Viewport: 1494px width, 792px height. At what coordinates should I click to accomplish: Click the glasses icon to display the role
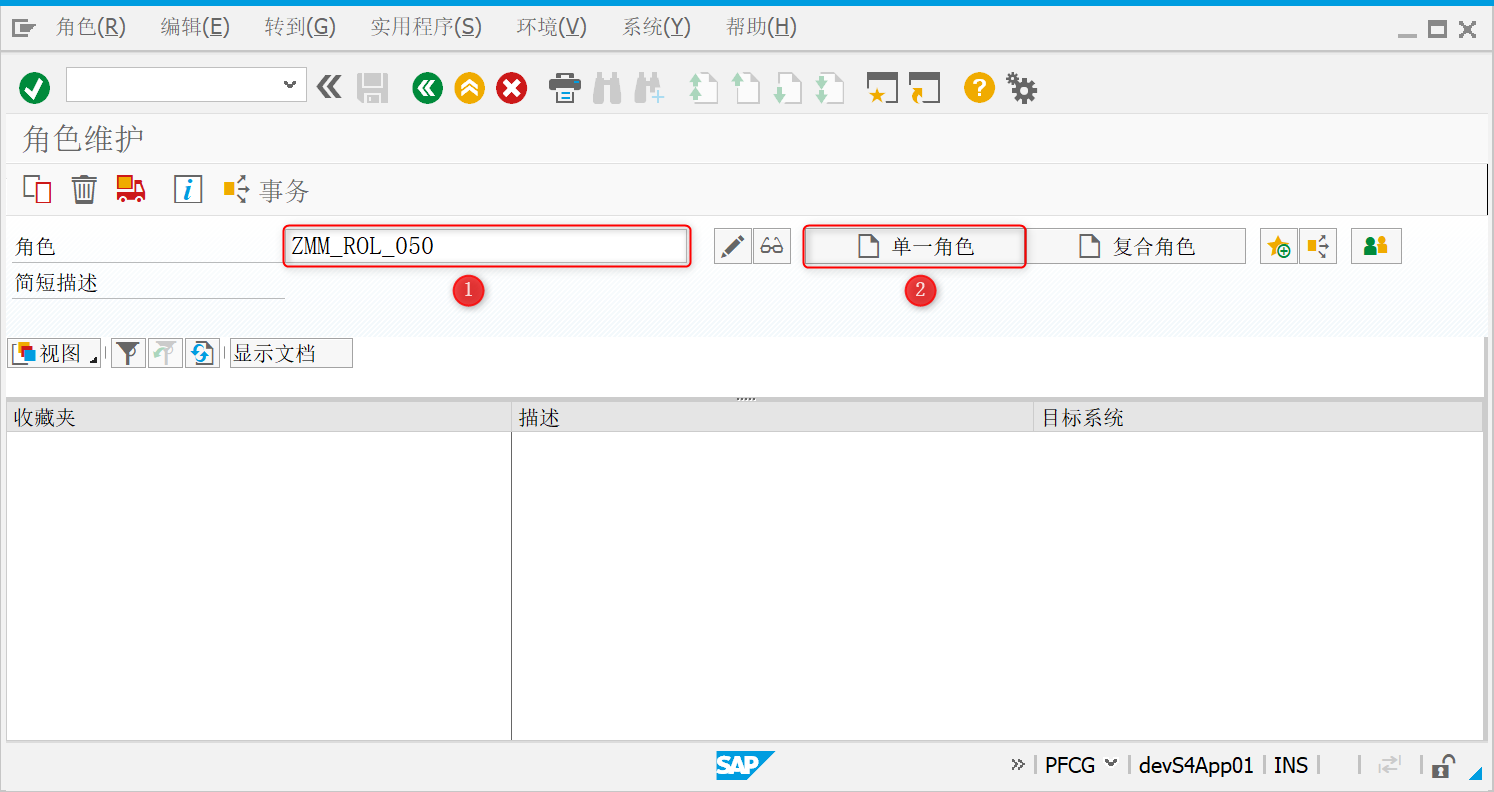(x=771, y=245)
